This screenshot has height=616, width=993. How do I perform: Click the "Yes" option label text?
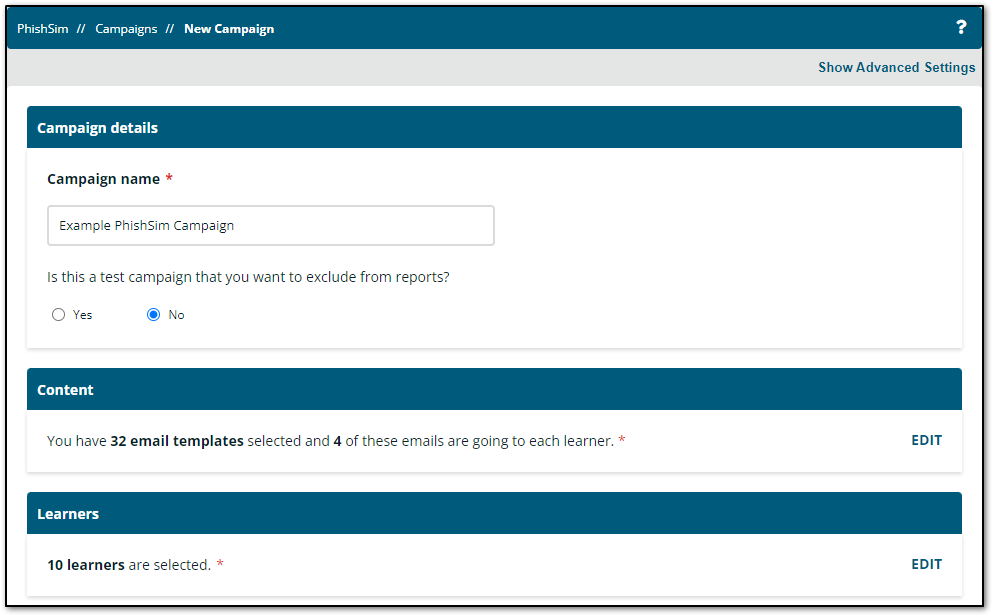click(x=82, y=315)
